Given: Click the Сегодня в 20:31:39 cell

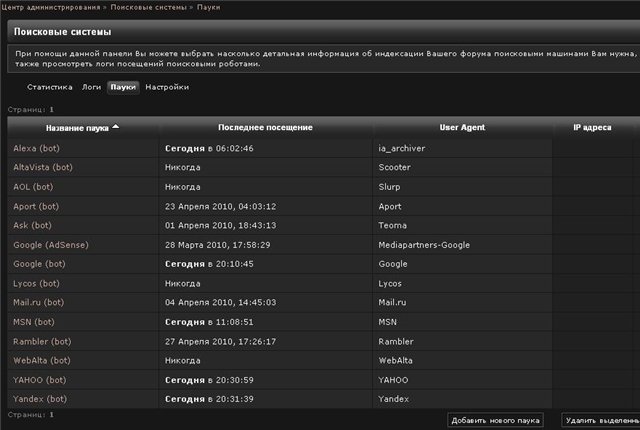Looking at the screenshot, I should [x=265, y=399].
